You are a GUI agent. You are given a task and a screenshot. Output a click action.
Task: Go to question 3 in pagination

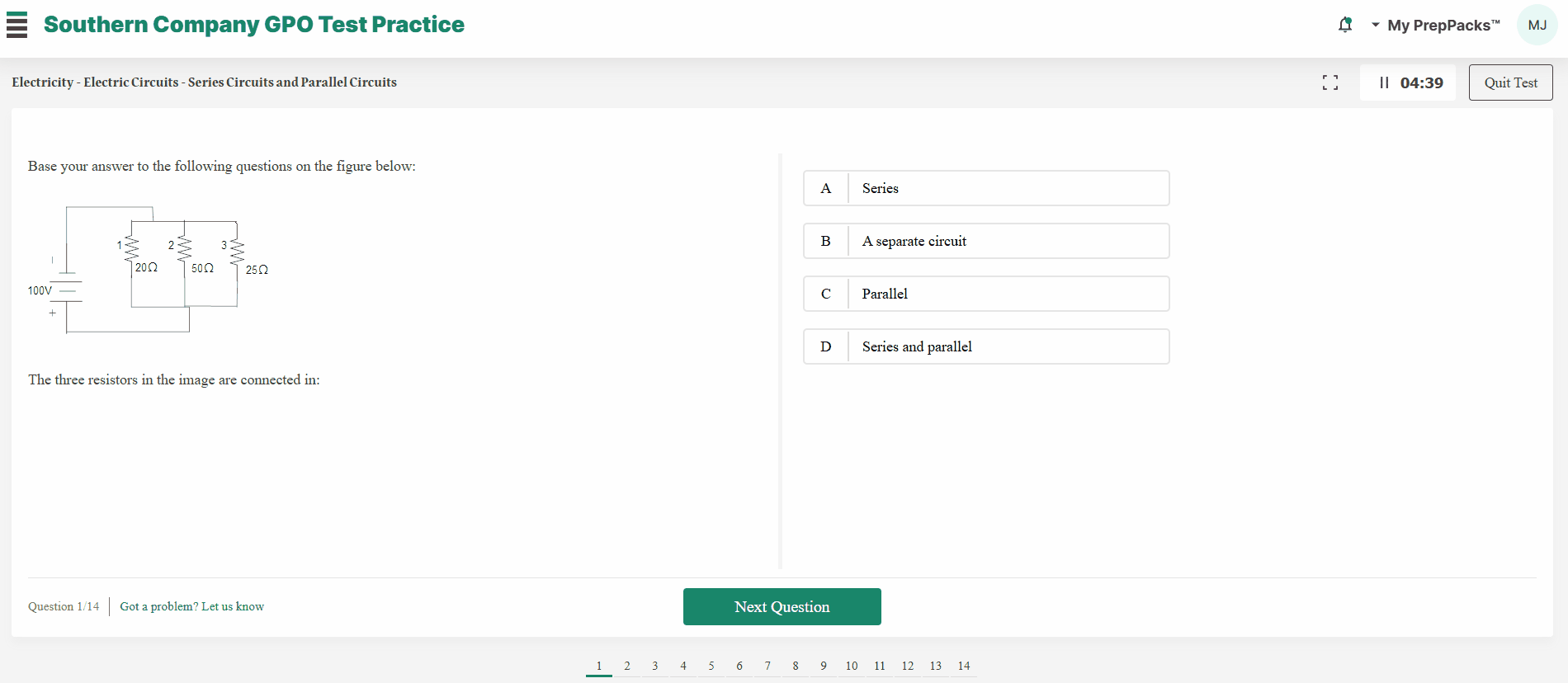(x=655, y=666)
